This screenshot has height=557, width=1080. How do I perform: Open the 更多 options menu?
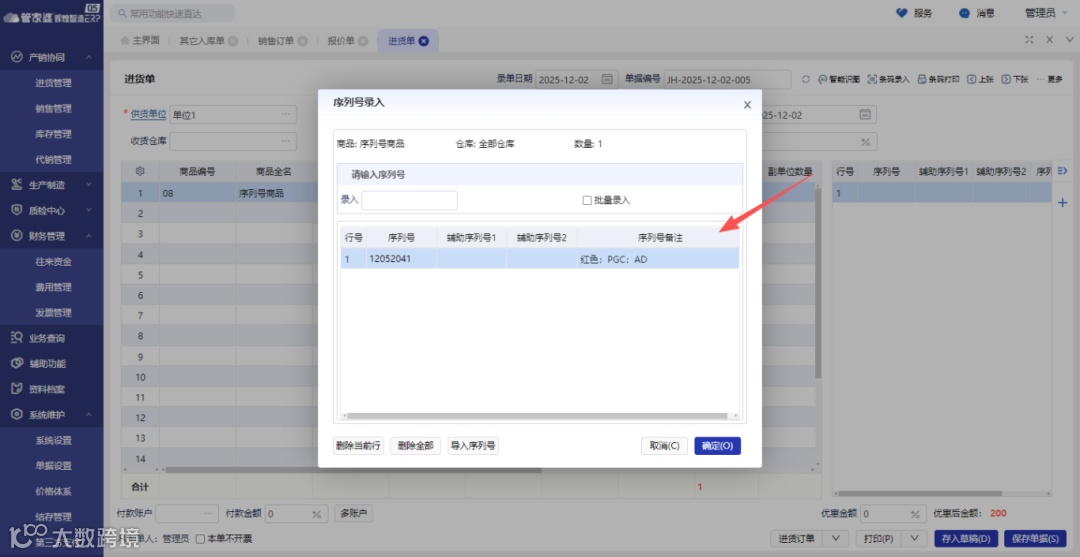[1050, 79]
